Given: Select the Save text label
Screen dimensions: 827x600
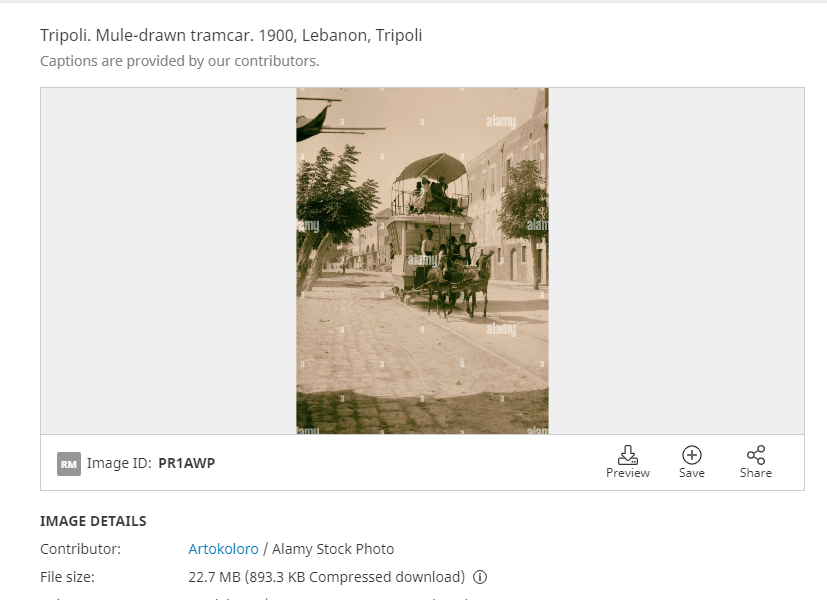Looking at the screenshot, I should [x=691, y=473].
